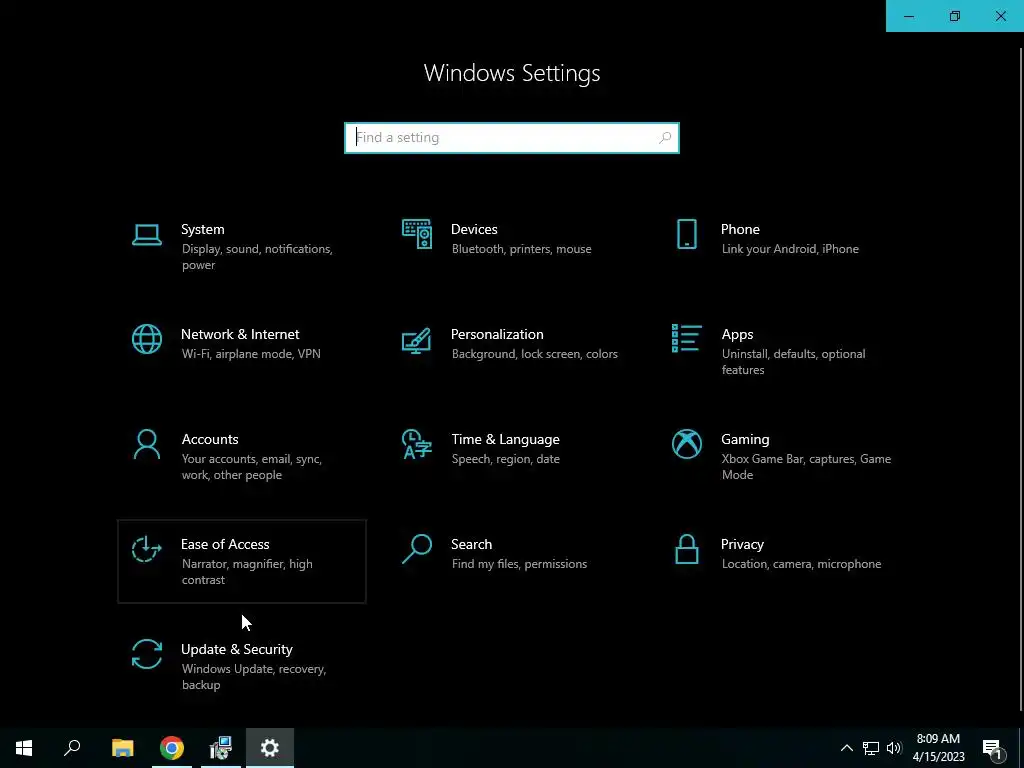This screenshot has width=1024, height=768.
Task: Open the Apps settings title
Action: coord(737,334)
